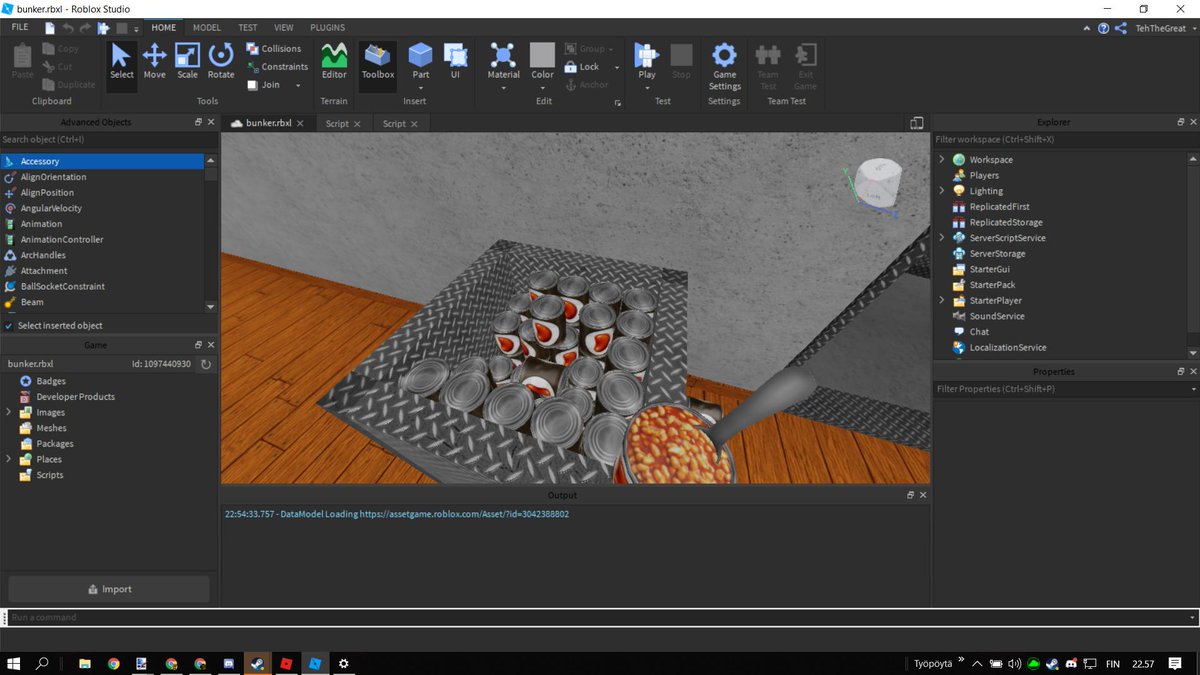The width and height of the screenshot is (1200, 675).
Task: Click the Filter workspace field
Action: pos(1065,139)
